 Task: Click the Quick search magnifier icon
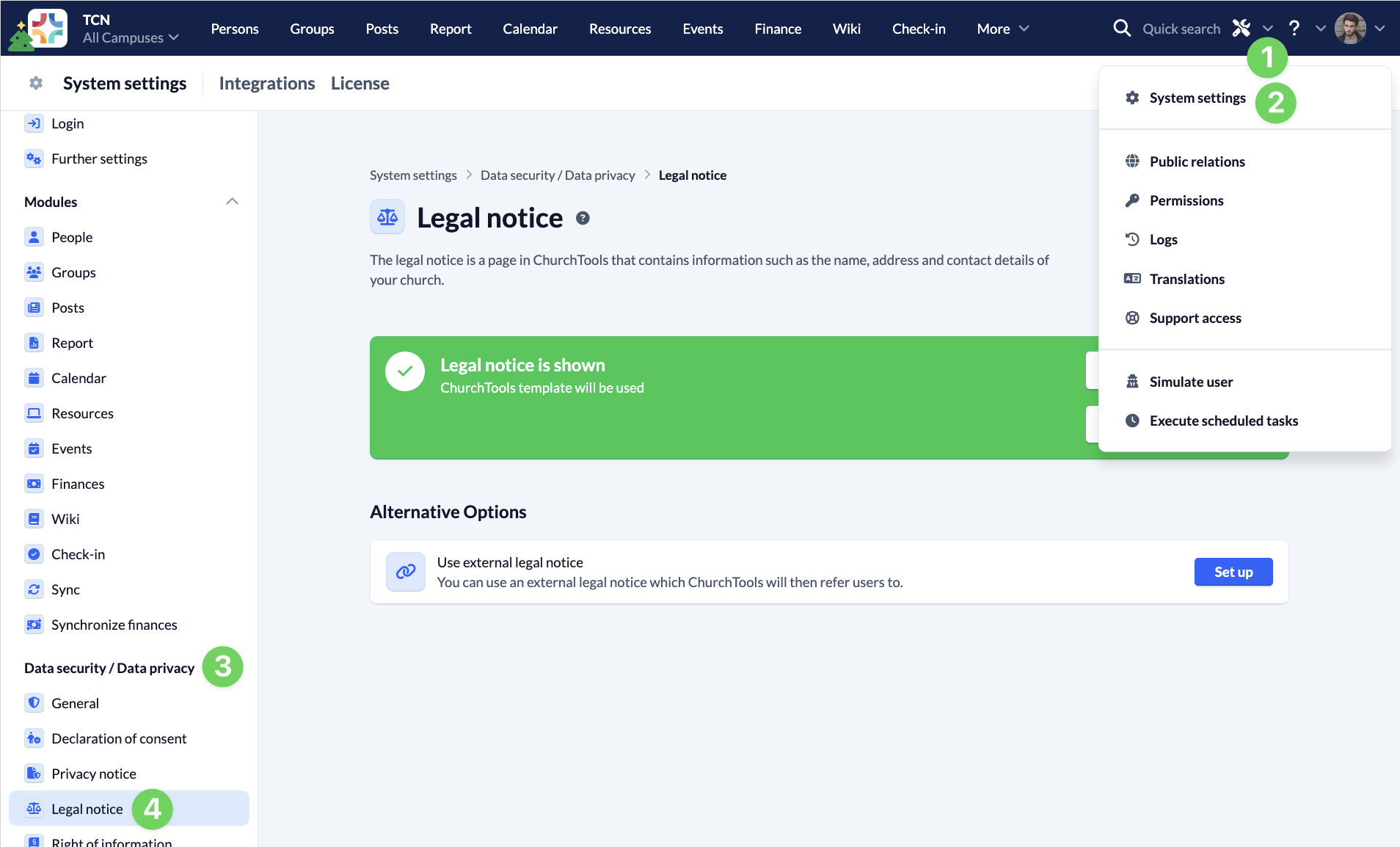pyautogui.click(x=1122, y=29)
